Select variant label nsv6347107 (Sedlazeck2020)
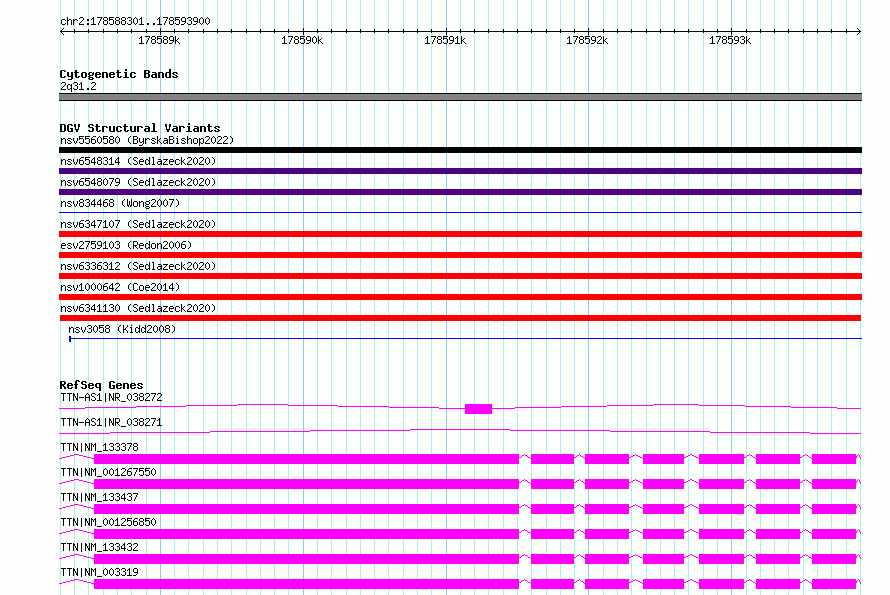The height and width of the screenshot is (595, 890). point(138,224)
